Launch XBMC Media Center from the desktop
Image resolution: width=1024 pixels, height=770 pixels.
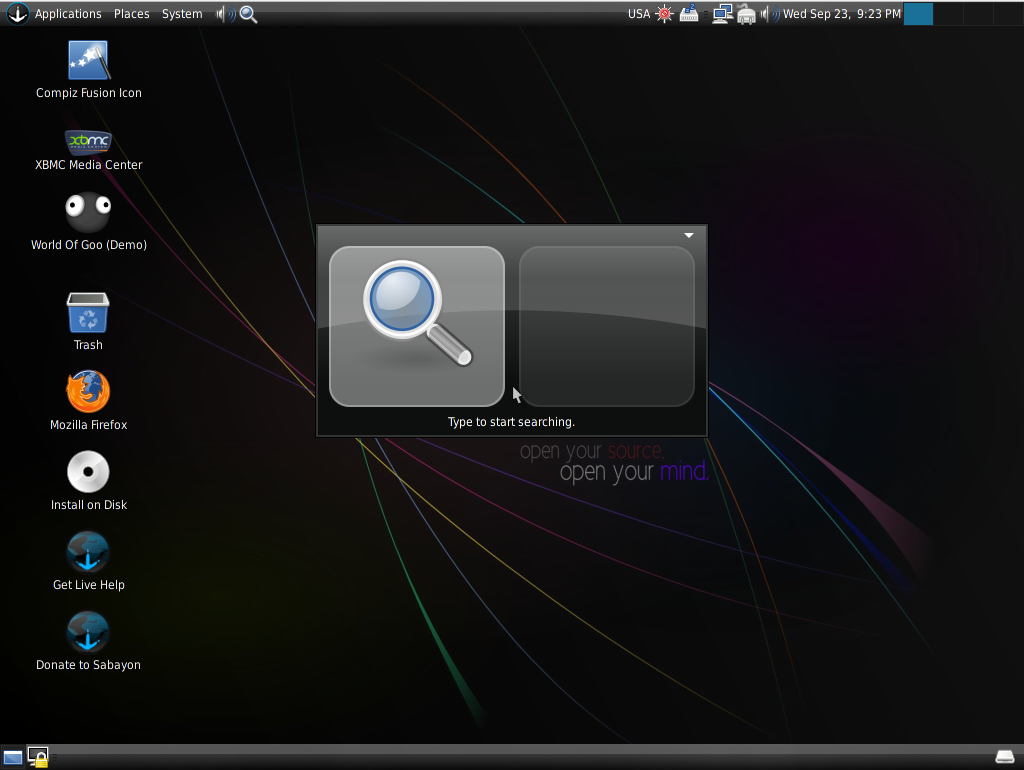tap(88, 141)
